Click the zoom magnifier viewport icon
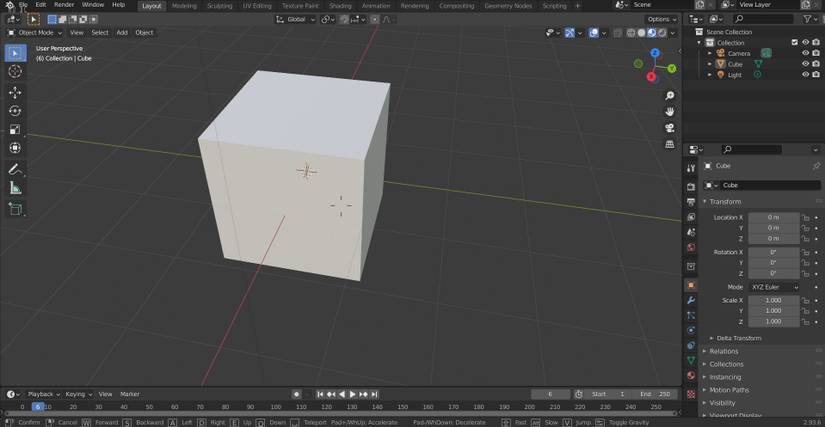 click(670, 96)
